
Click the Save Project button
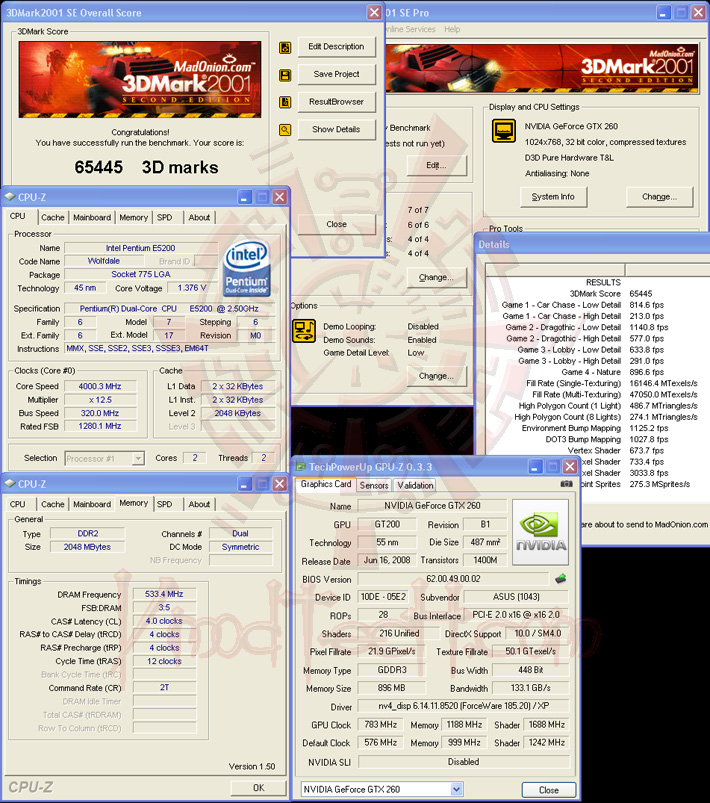[x=336, y=74]
